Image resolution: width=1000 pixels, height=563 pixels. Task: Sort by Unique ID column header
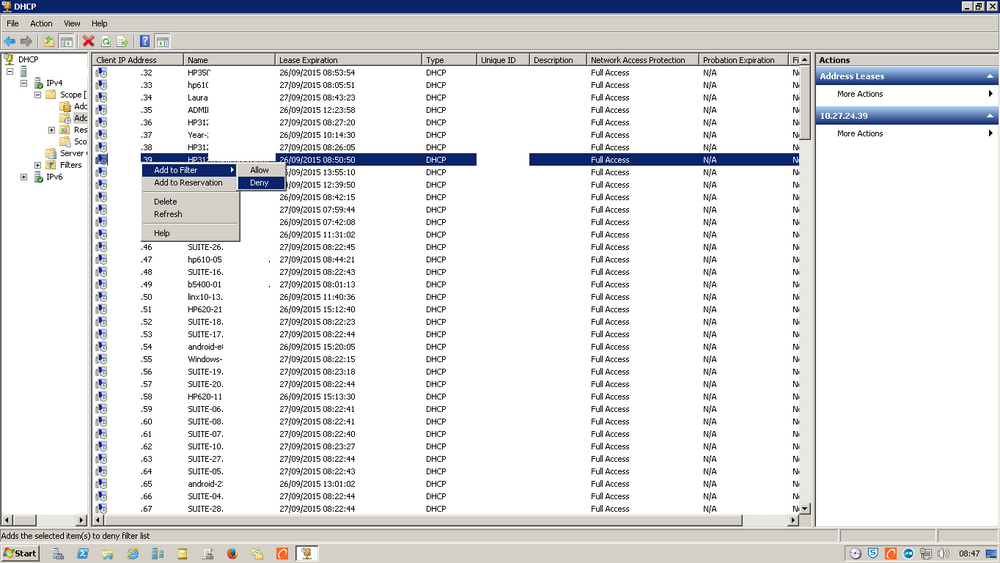coord(503,60)
